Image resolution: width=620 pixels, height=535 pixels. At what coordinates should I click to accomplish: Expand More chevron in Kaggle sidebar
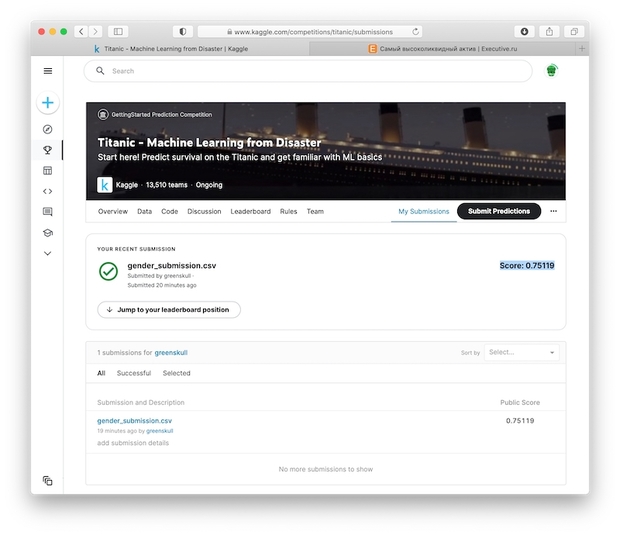pyautogui.click(x=47, y=253)
